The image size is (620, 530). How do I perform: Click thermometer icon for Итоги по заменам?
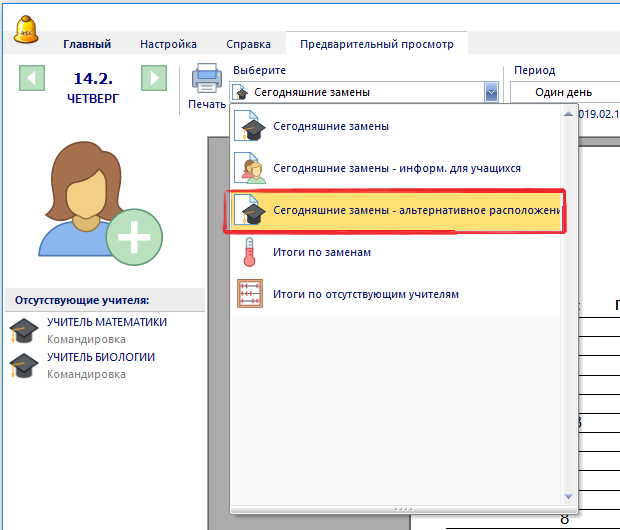[248, 253]
